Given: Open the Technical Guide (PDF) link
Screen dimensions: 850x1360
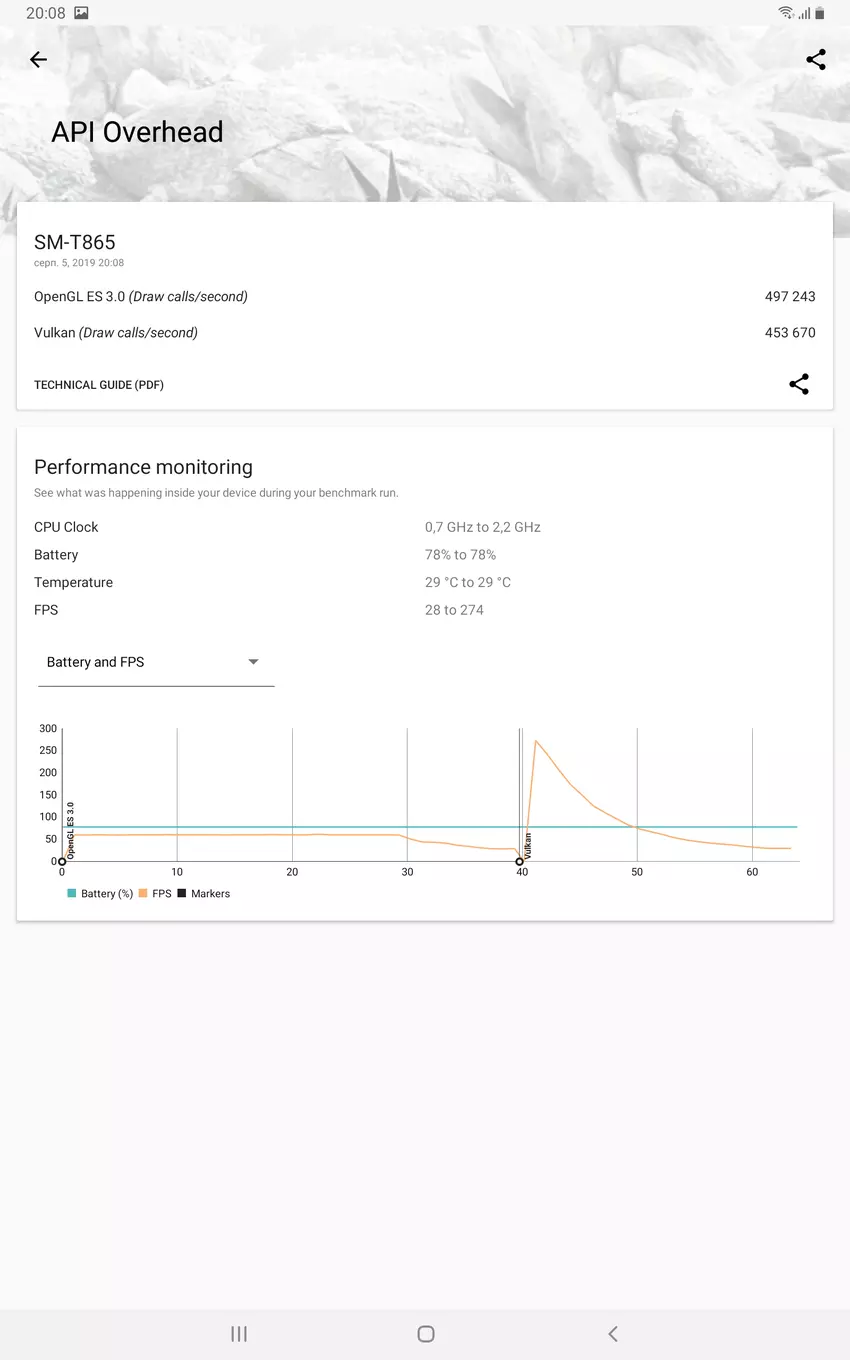Looking at the screenshot, I should pos(99,385).
